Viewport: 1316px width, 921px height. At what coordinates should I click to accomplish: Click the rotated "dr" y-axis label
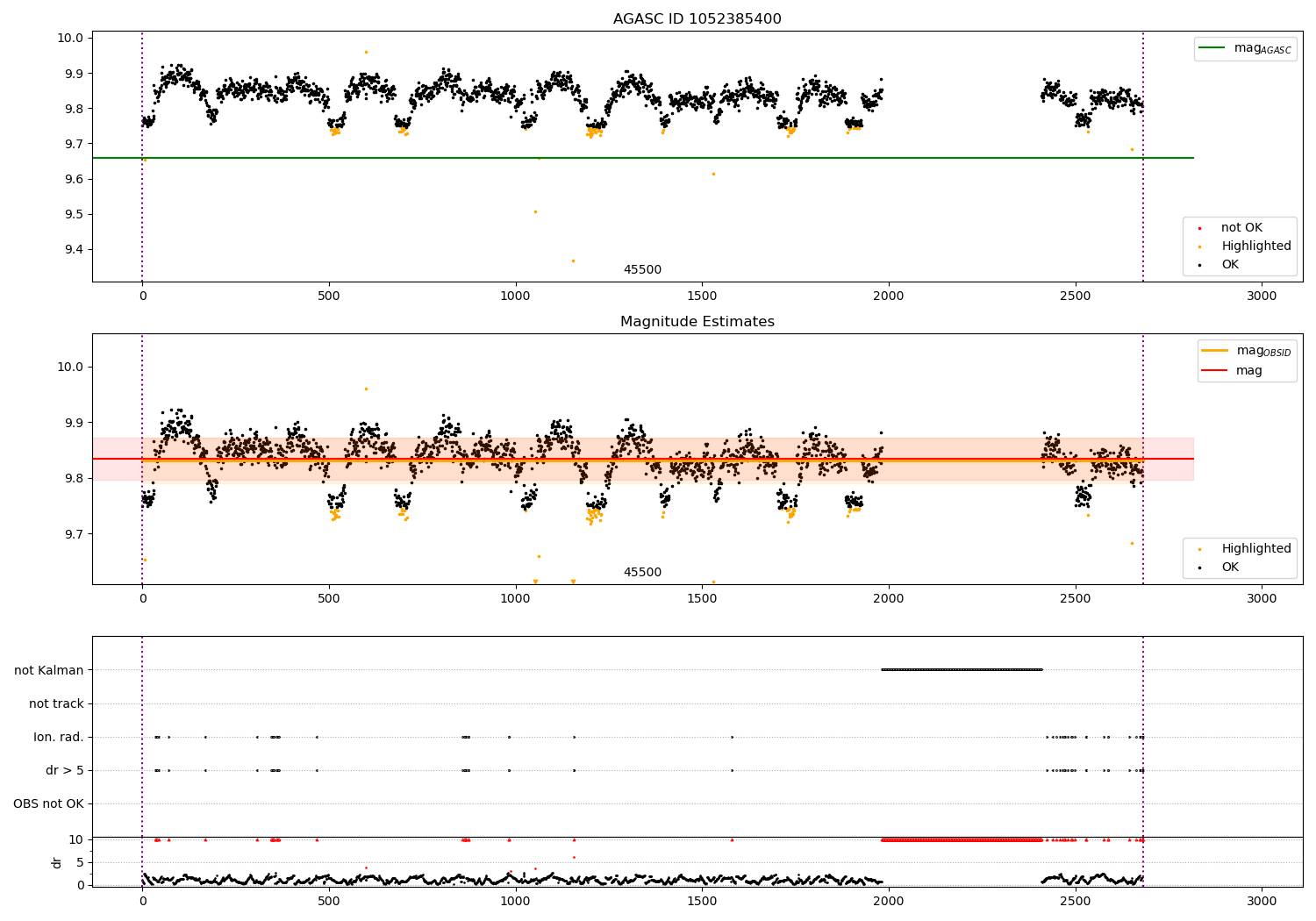pyautogui.click(x=57, y=862)
